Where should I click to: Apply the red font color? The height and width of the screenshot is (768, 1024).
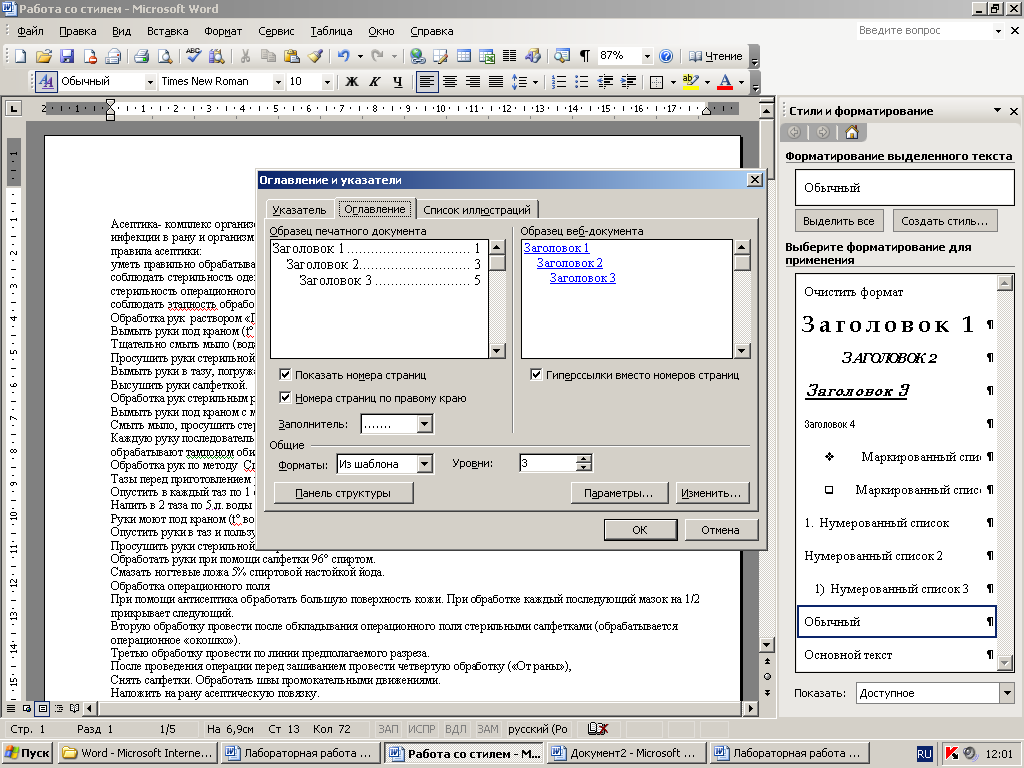725,82
